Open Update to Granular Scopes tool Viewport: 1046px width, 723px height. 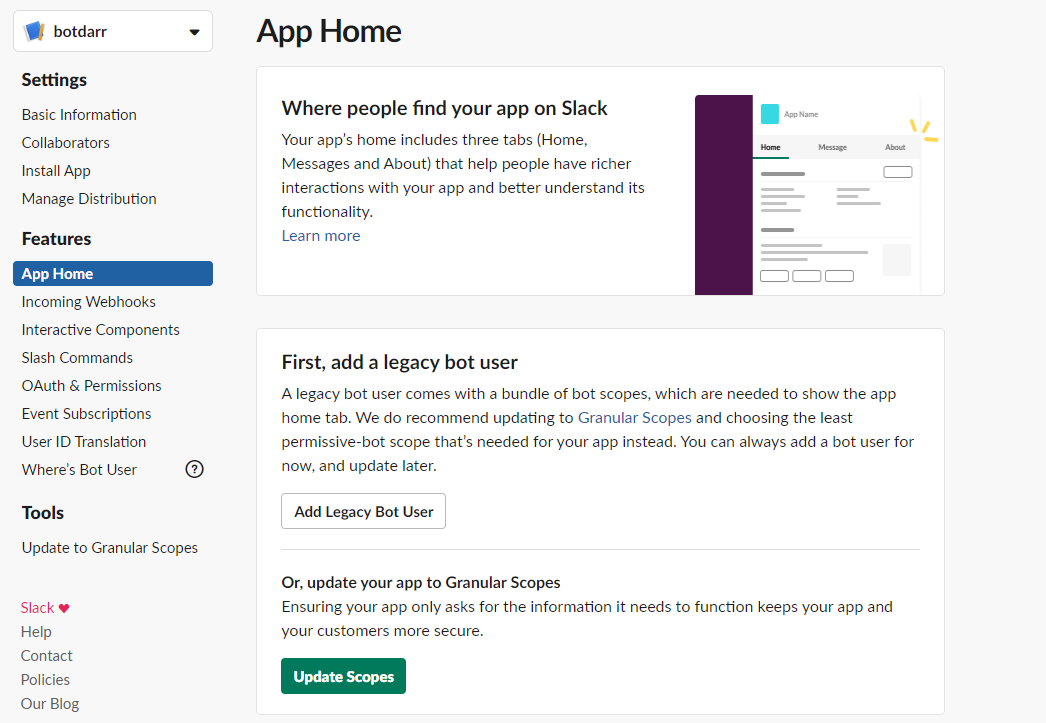[x=109, y=548]
